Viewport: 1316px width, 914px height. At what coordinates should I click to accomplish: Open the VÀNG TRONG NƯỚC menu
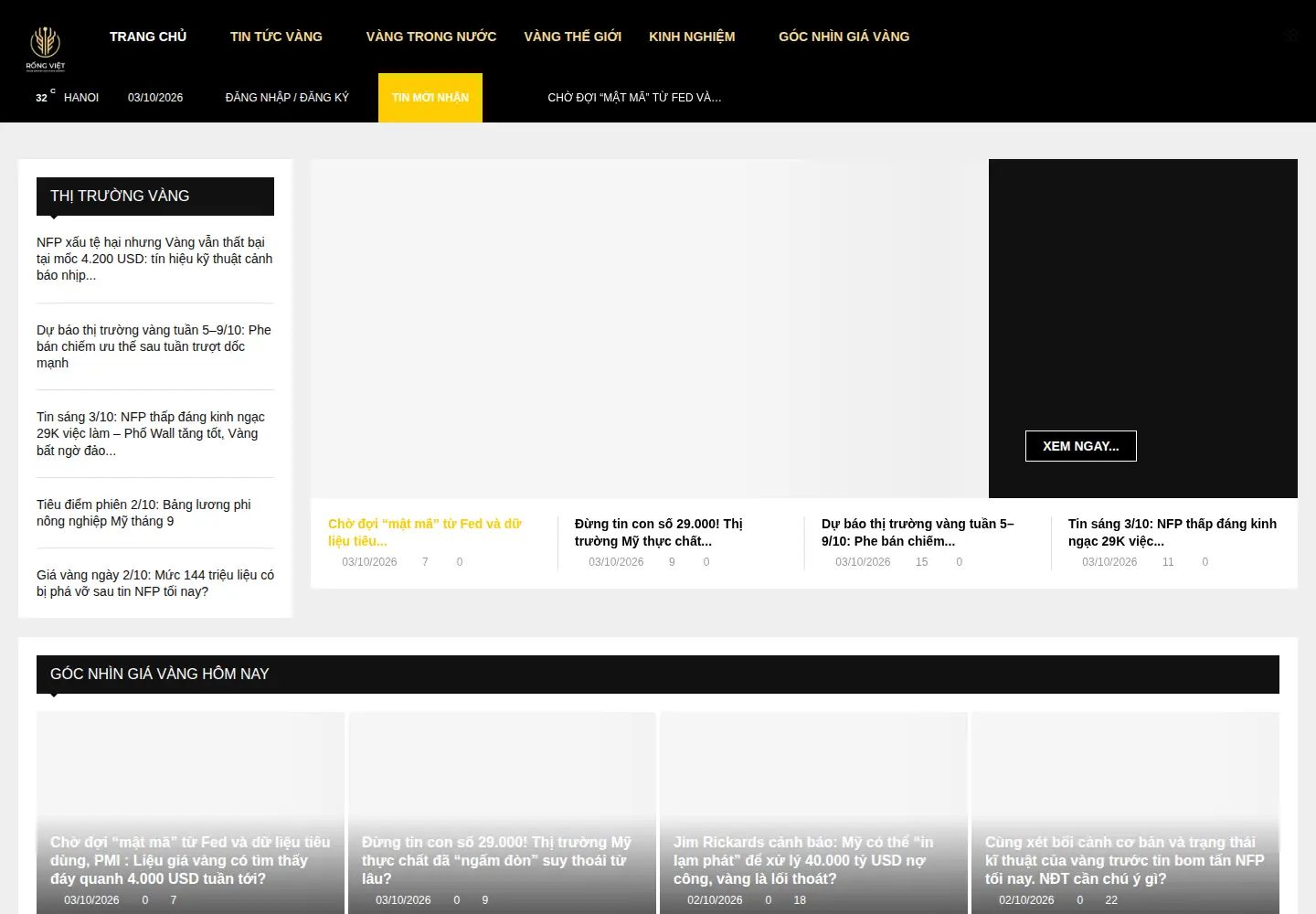click(x=431, y=37)
